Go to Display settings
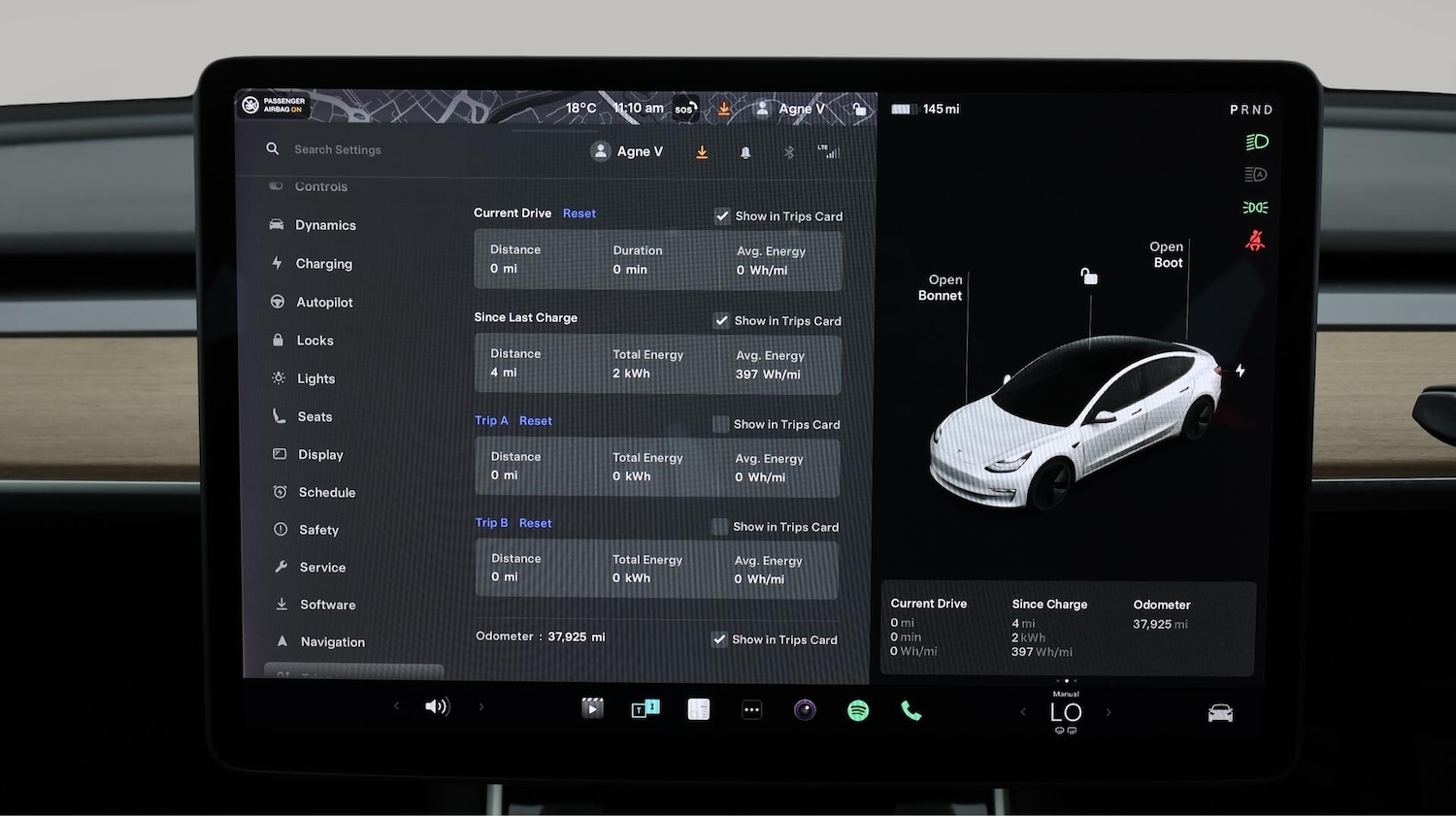This screenshot has height=816, width=1456. tap(309, 454)
